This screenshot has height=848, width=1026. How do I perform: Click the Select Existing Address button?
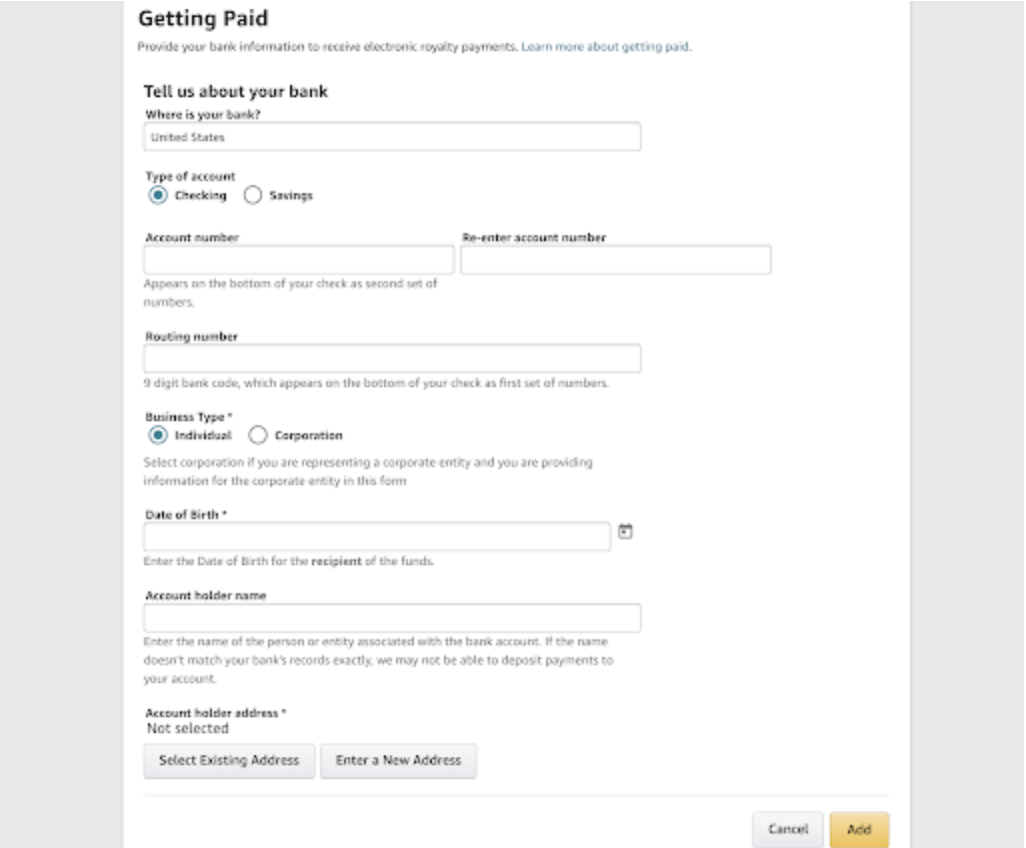[229, 760]
